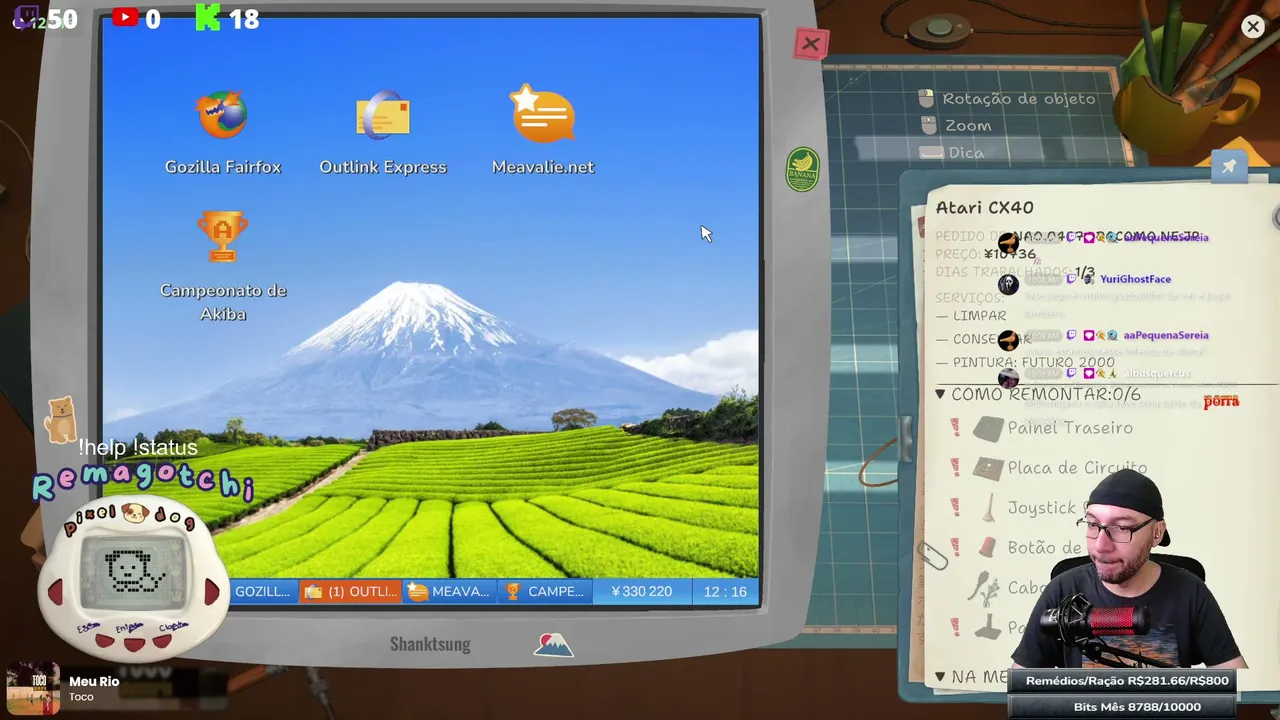Click the Shanktsung brand label on the monitor
1280x720 pixels.
pyautogui.click(x=430, y=644)
